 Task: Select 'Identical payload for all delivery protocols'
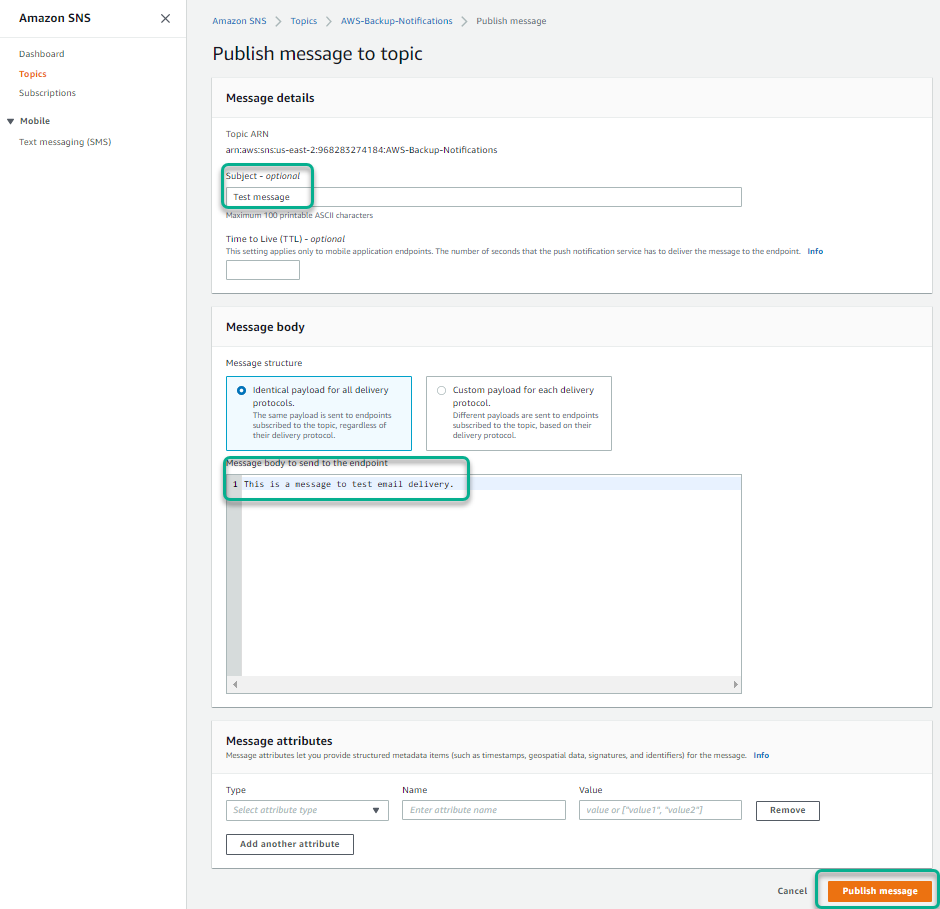click(240, 390)
